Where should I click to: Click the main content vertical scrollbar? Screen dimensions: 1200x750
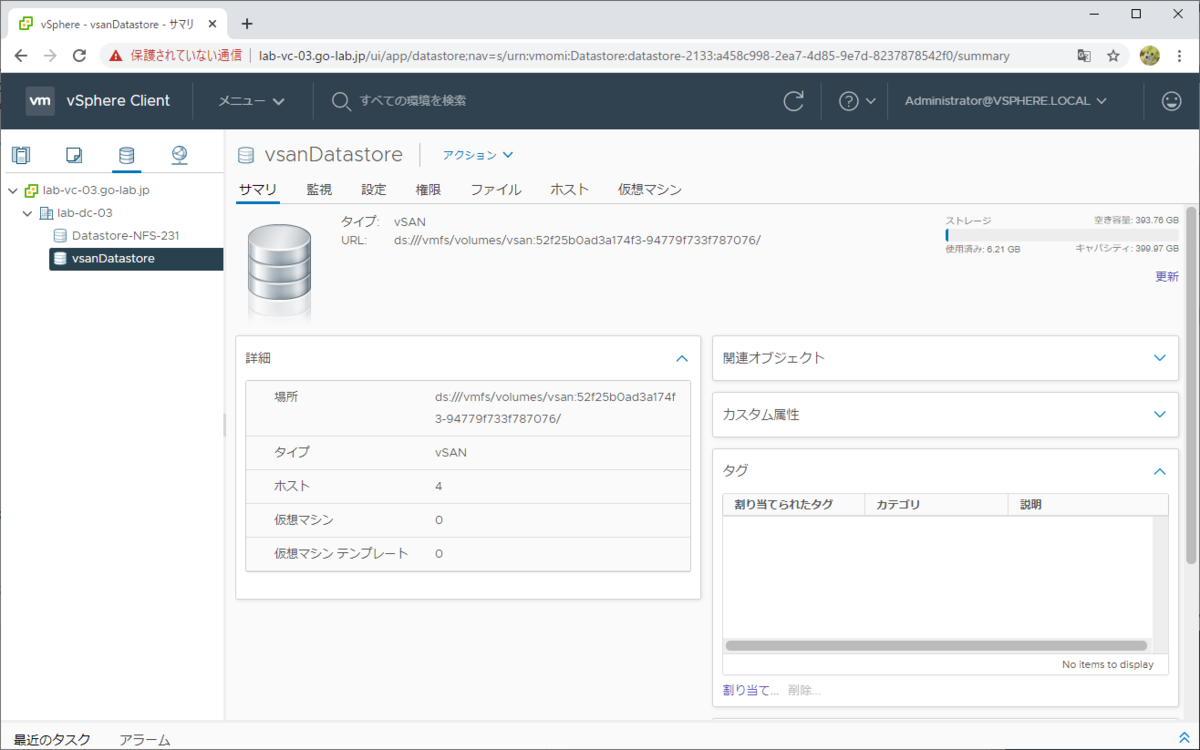[x=1191, y=385]
